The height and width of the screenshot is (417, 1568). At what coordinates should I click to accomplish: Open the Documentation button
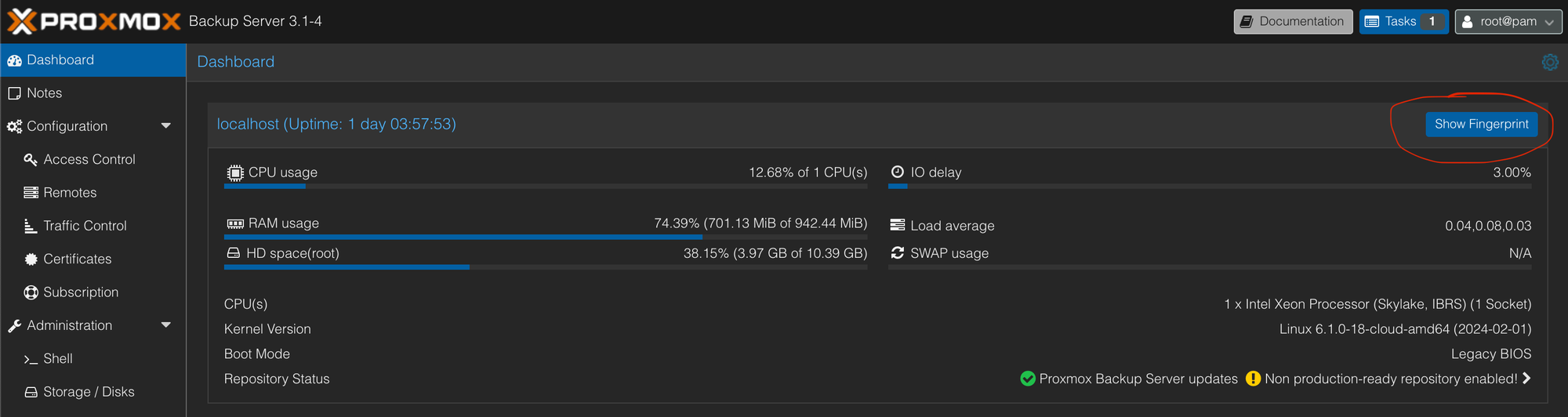1294,21
